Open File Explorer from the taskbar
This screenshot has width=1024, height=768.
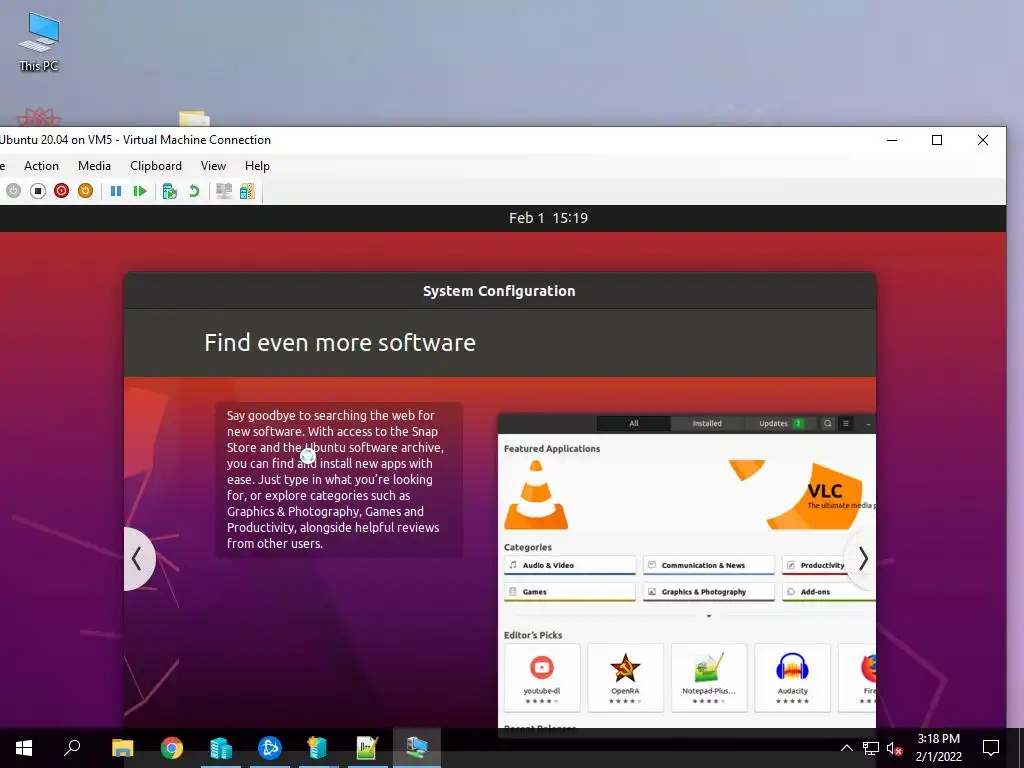point(123,748)
